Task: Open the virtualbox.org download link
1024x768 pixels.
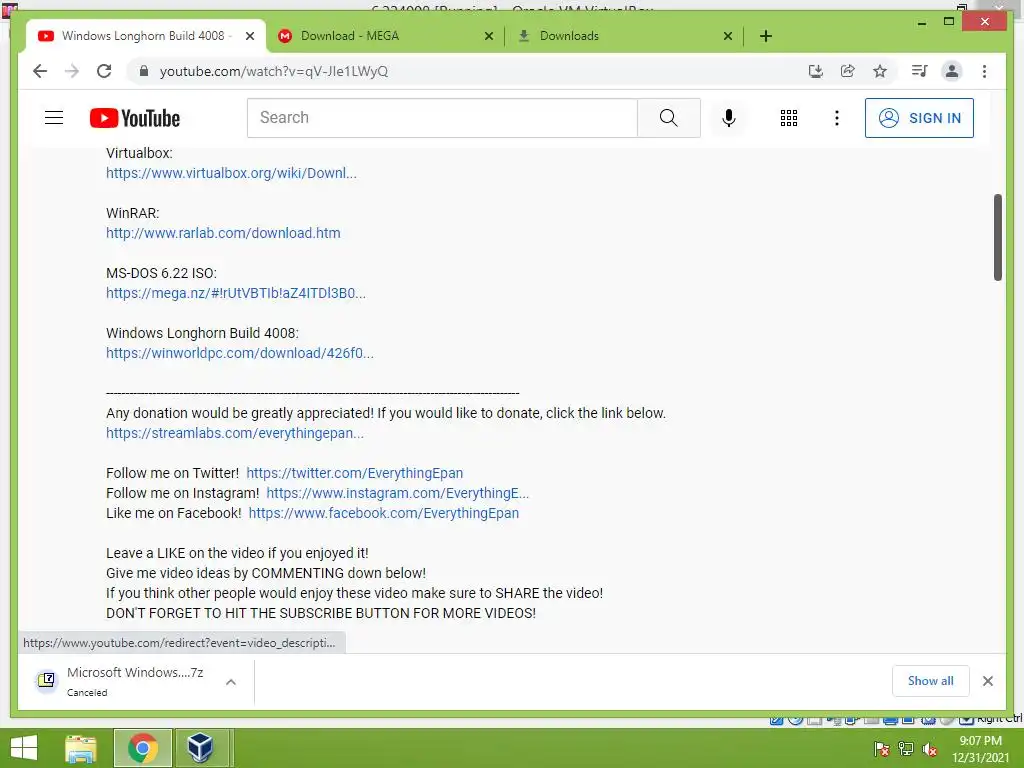Action: tap(231, 173)
